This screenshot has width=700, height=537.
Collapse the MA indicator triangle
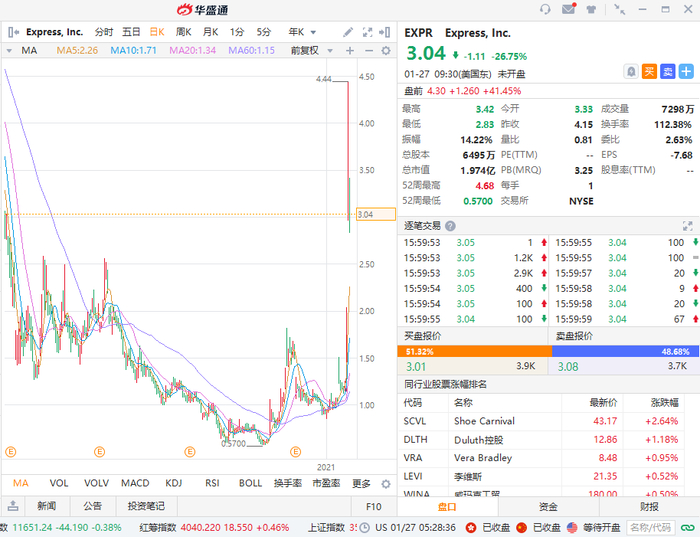click(9, 50)
